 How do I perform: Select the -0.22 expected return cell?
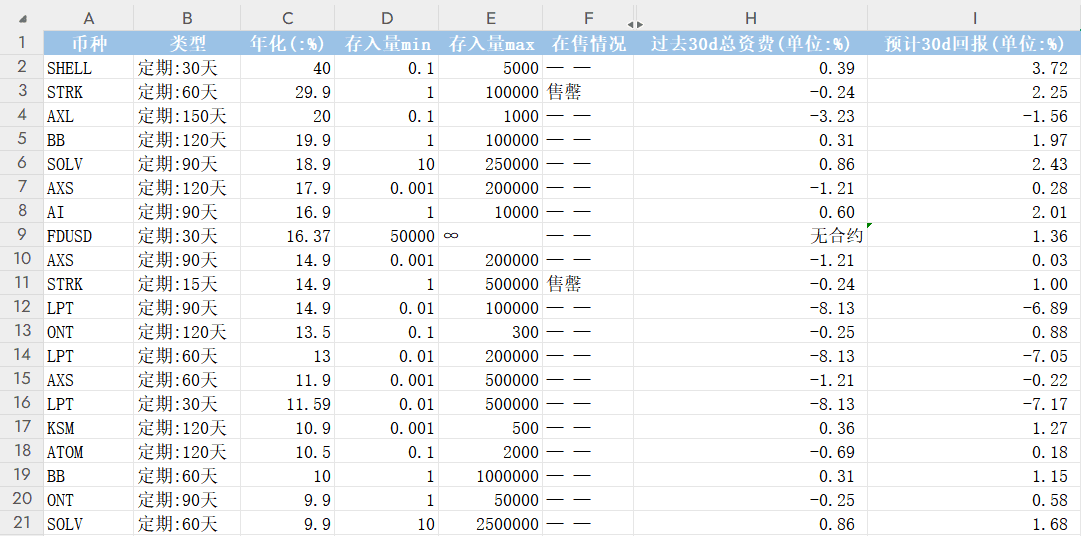pyautogui.click(x=974, y=379)
